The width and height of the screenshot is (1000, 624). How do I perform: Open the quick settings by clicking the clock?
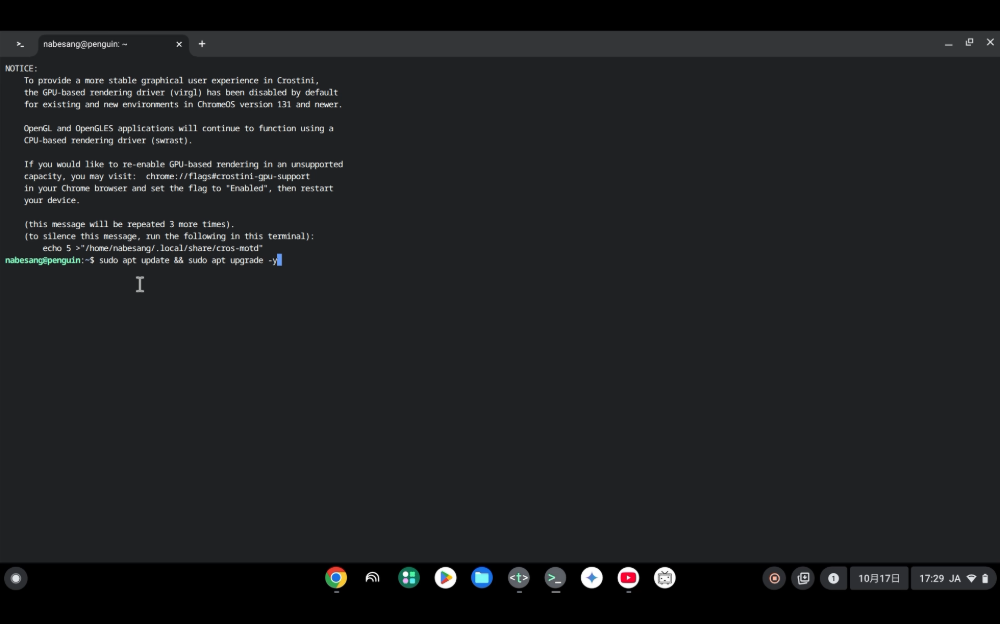(935, 578)
